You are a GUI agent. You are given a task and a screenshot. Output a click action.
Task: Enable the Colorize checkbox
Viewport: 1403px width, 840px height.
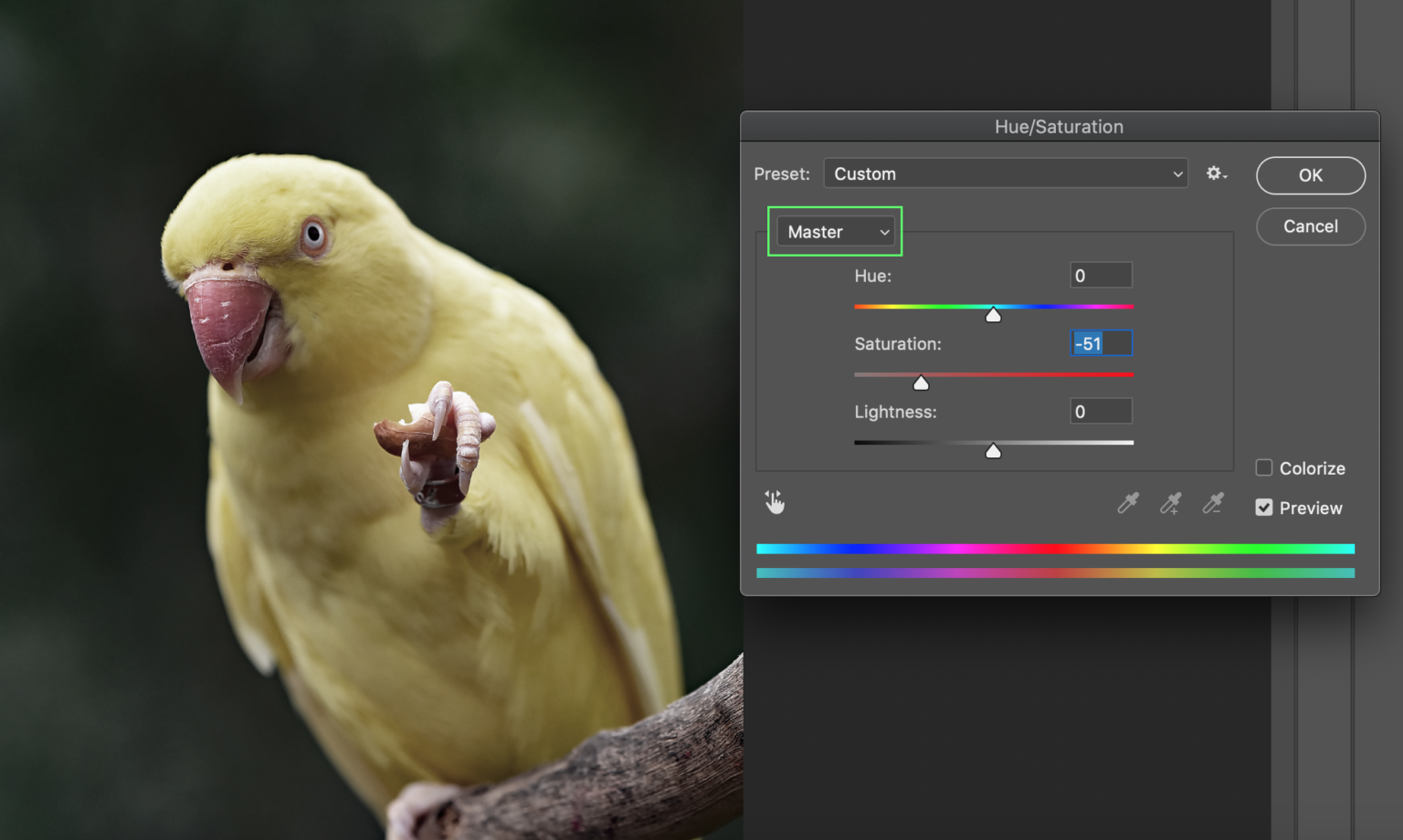coord(1264,467)
